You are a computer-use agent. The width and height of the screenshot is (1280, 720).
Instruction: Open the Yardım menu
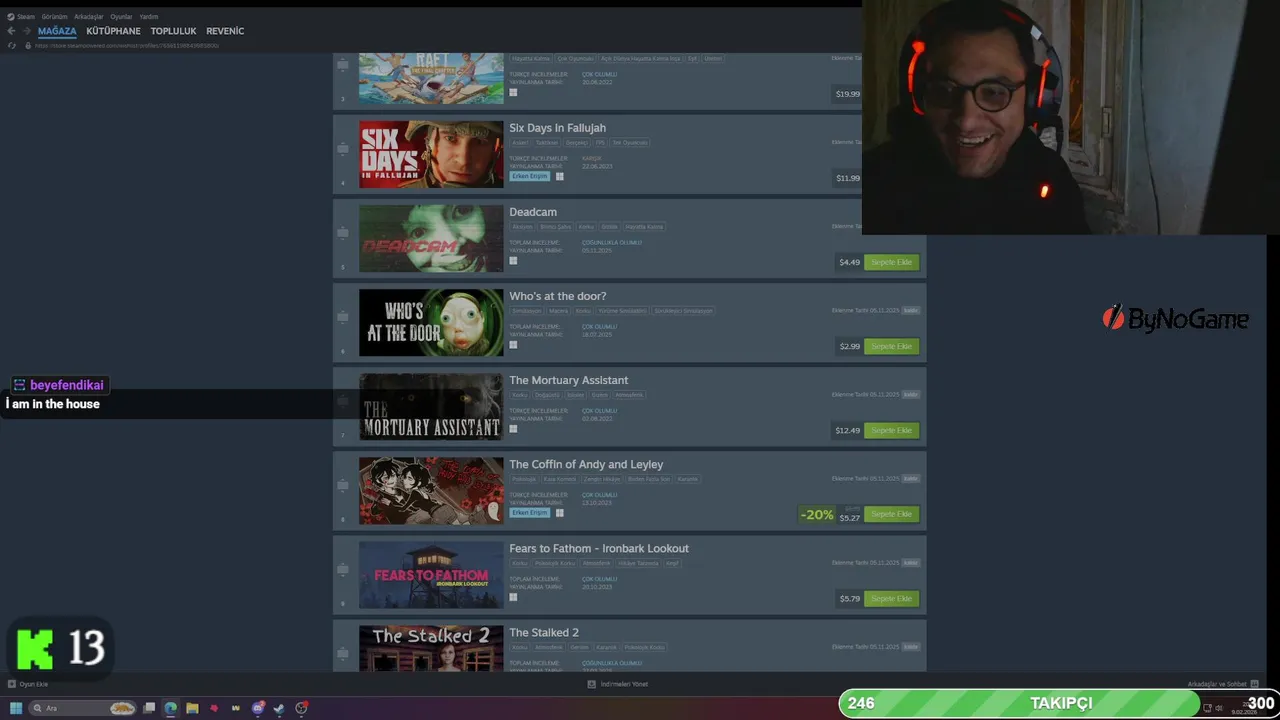click(148, 16)
